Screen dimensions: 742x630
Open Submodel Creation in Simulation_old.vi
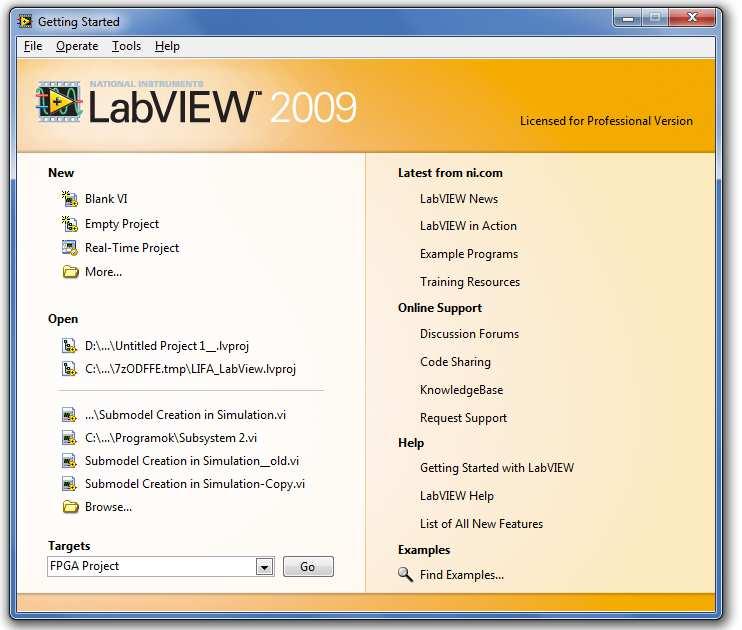(x=192, y=461)
